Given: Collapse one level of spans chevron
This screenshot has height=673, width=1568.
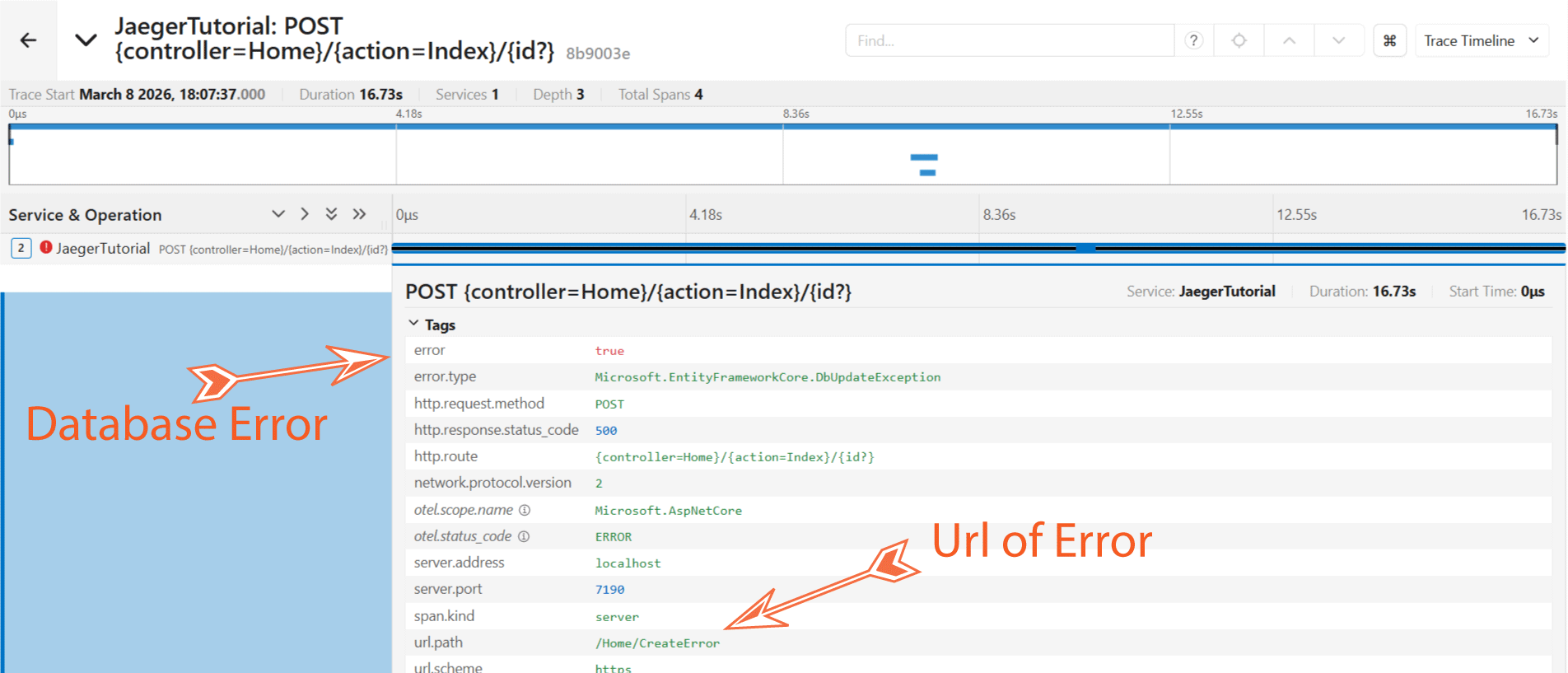Looking at the screenshot, I should click(x=278, y=214).
